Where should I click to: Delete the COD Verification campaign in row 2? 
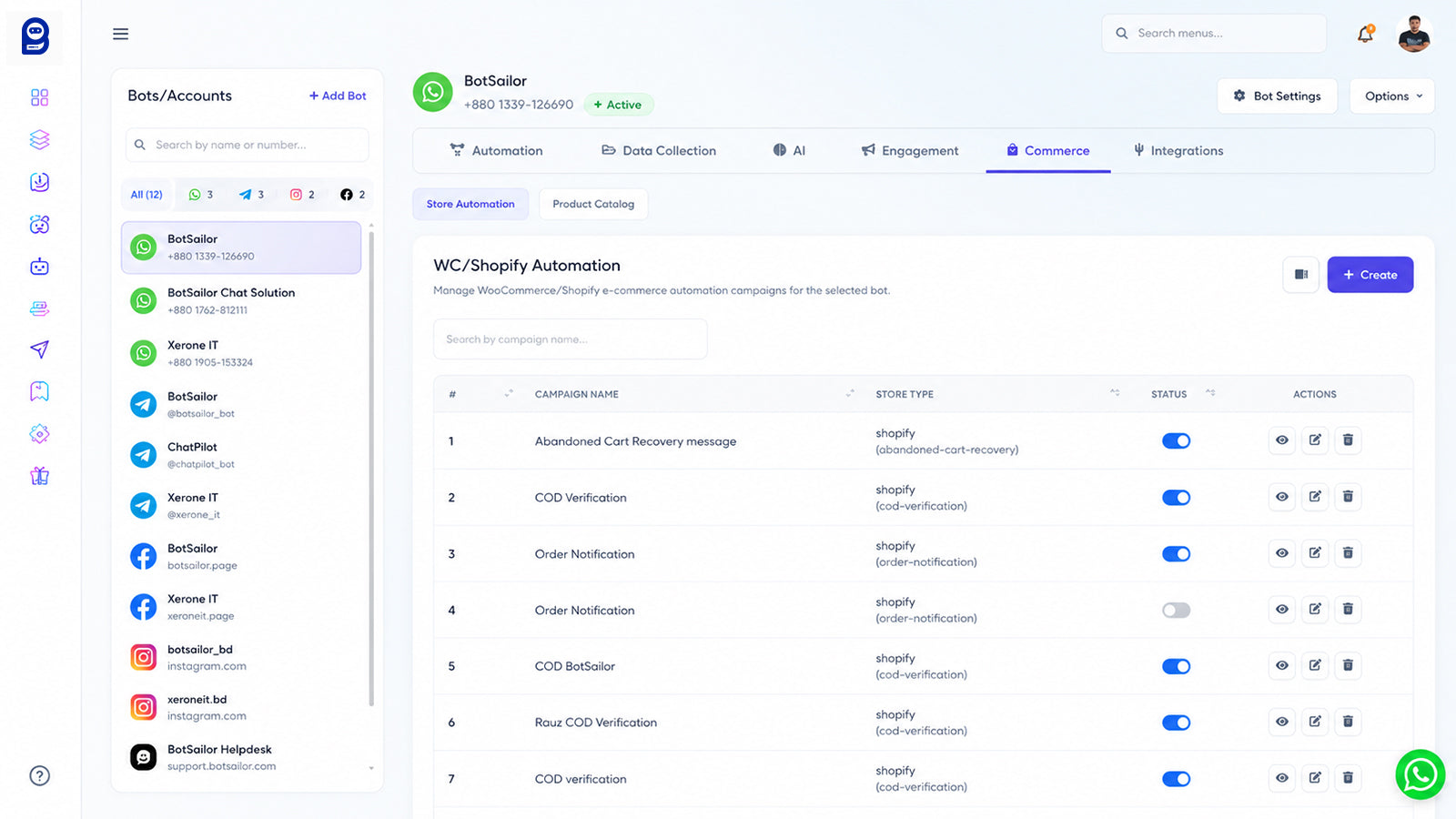[x=1348, y=497]
